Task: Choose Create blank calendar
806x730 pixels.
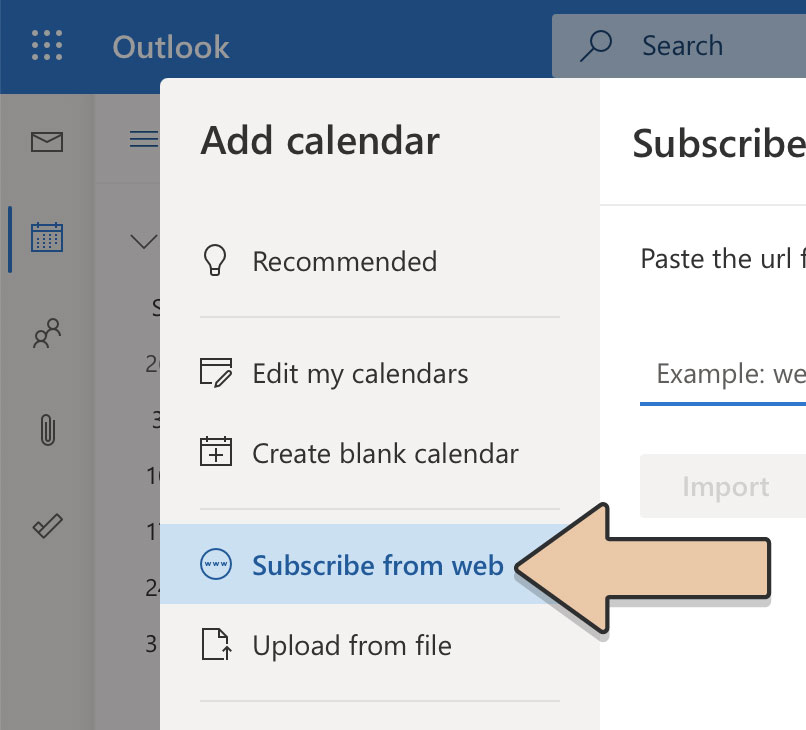Action: tap(380, 453)
